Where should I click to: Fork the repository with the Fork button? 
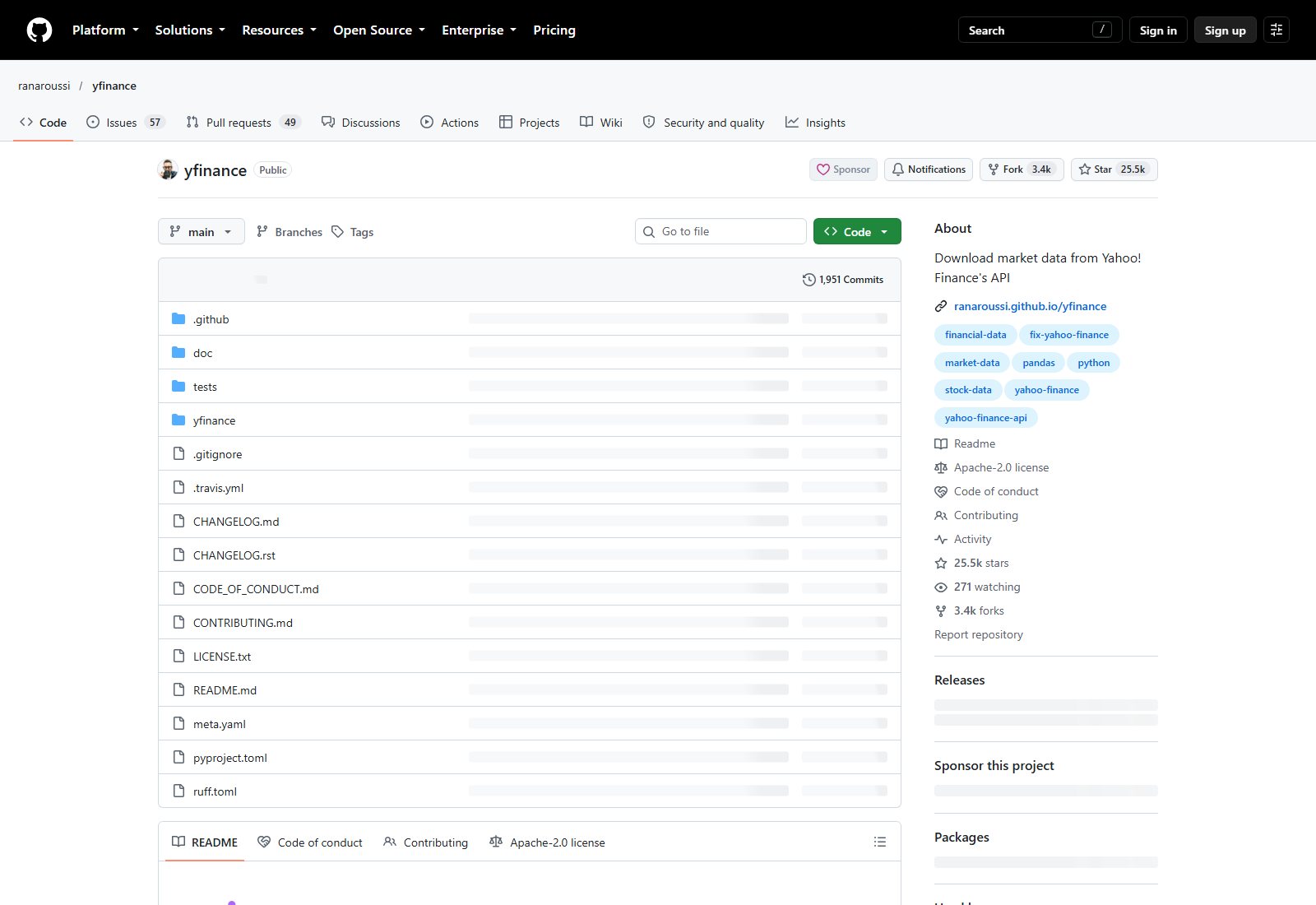point(1022,169)
